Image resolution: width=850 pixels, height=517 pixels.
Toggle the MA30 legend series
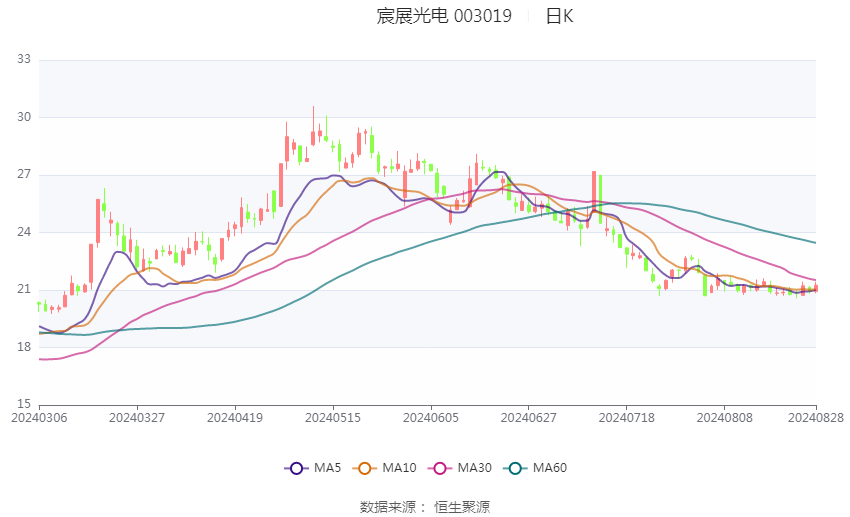[x=460, y=468]
